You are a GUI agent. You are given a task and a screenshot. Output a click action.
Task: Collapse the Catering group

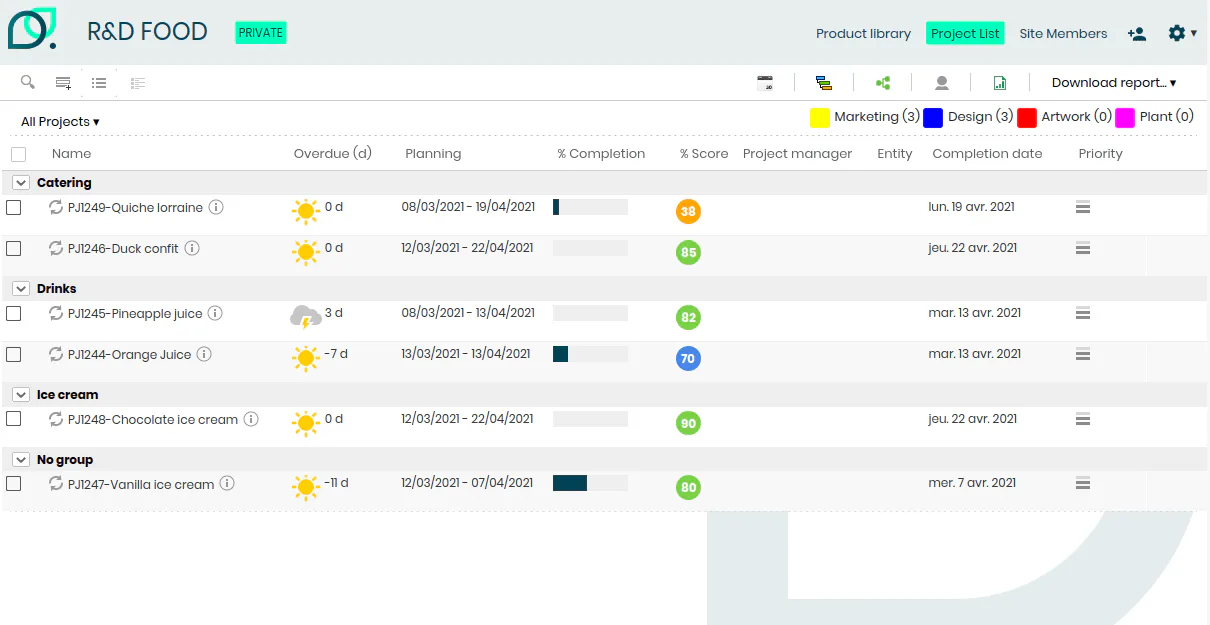[x=20, y=183]
